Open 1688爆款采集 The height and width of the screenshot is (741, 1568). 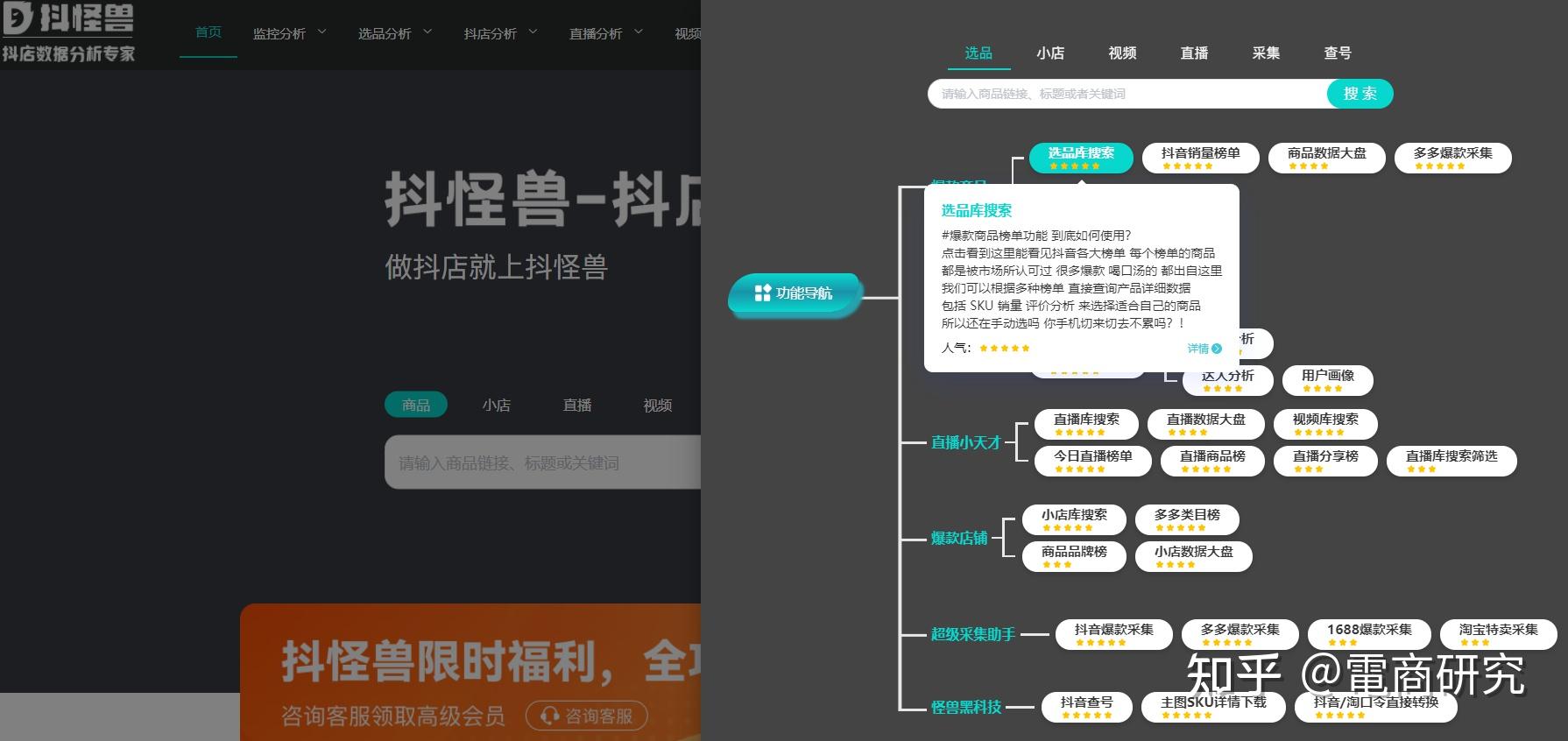tap(1369, 634)
